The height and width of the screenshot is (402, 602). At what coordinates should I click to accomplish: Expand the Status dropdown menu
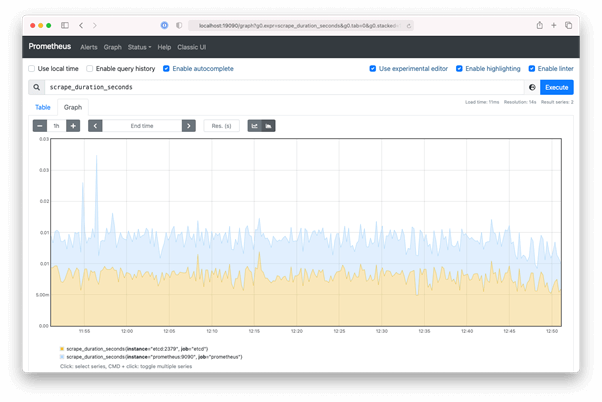(x=139, y=47)
